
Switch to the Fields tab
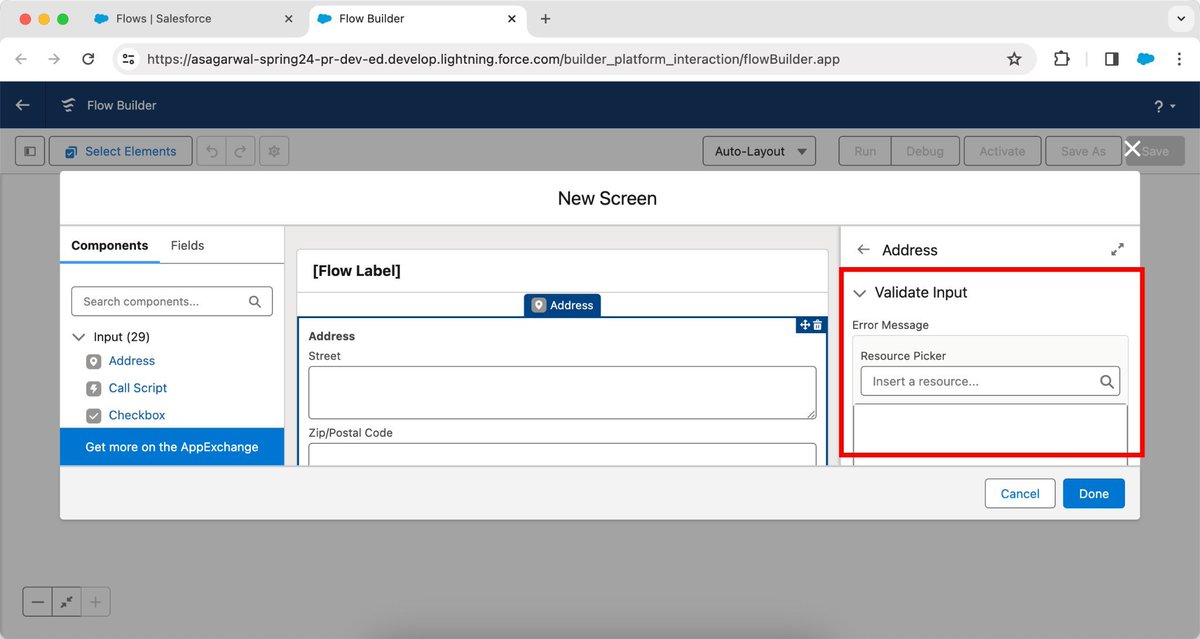(187, 245)
